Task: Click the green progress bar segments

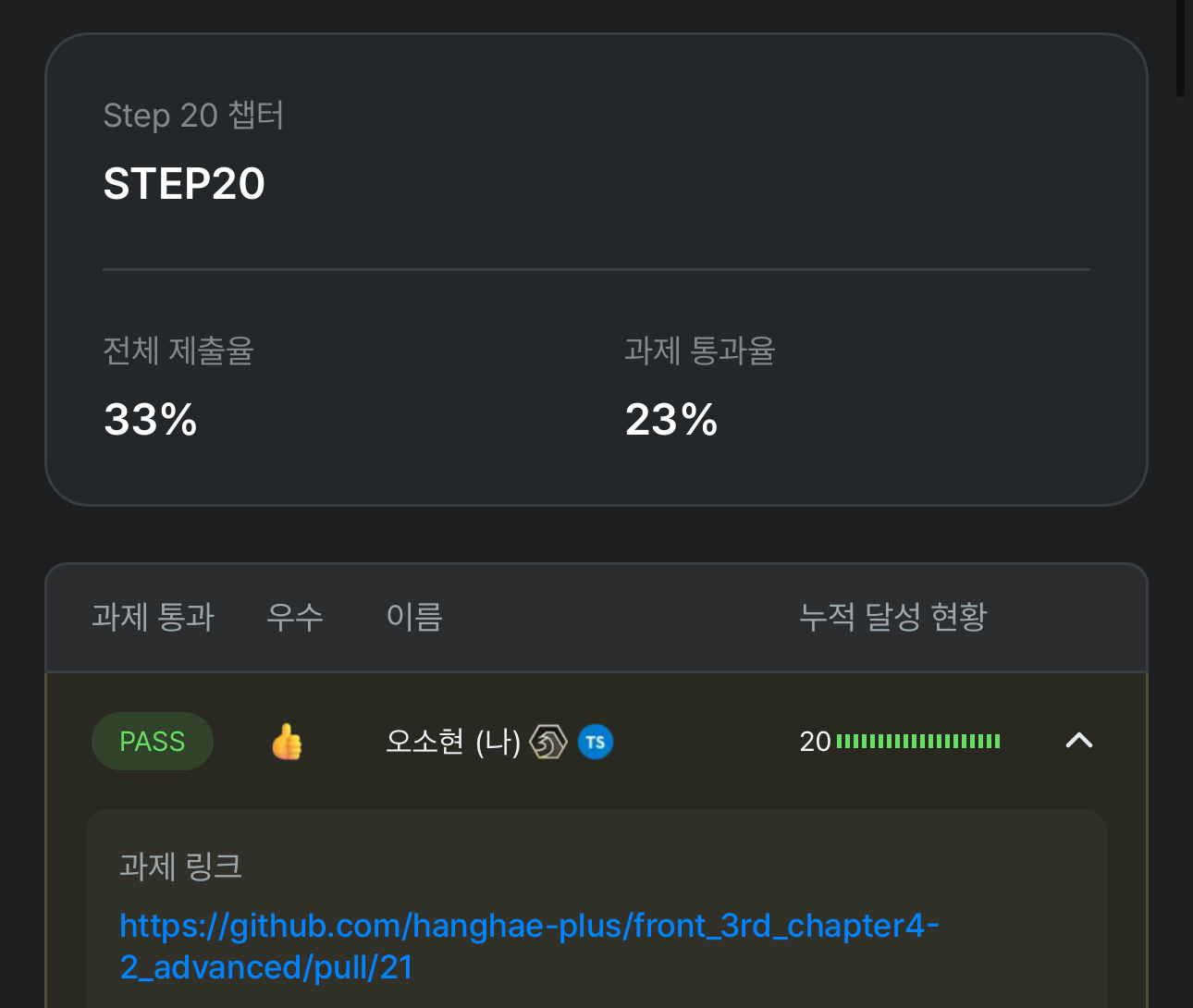Action: (918, 742)
